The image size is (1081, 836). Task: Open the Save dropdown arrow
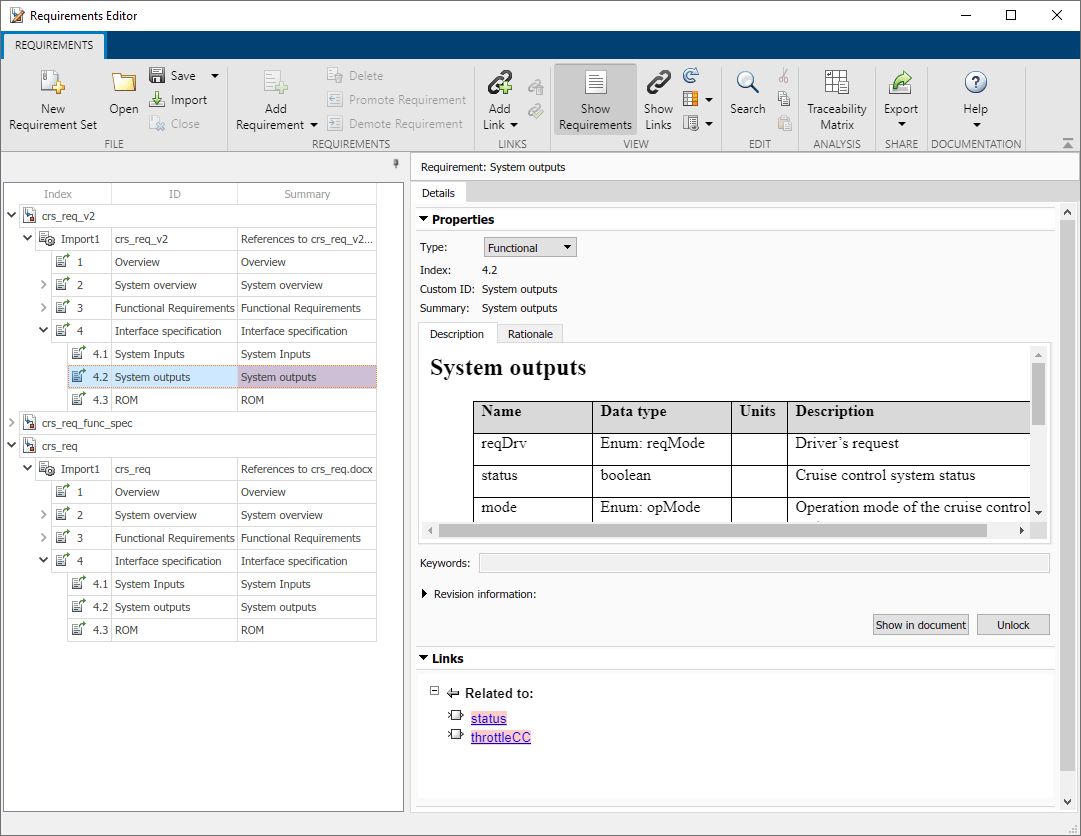pyautogui.click(x=214, y=76)
